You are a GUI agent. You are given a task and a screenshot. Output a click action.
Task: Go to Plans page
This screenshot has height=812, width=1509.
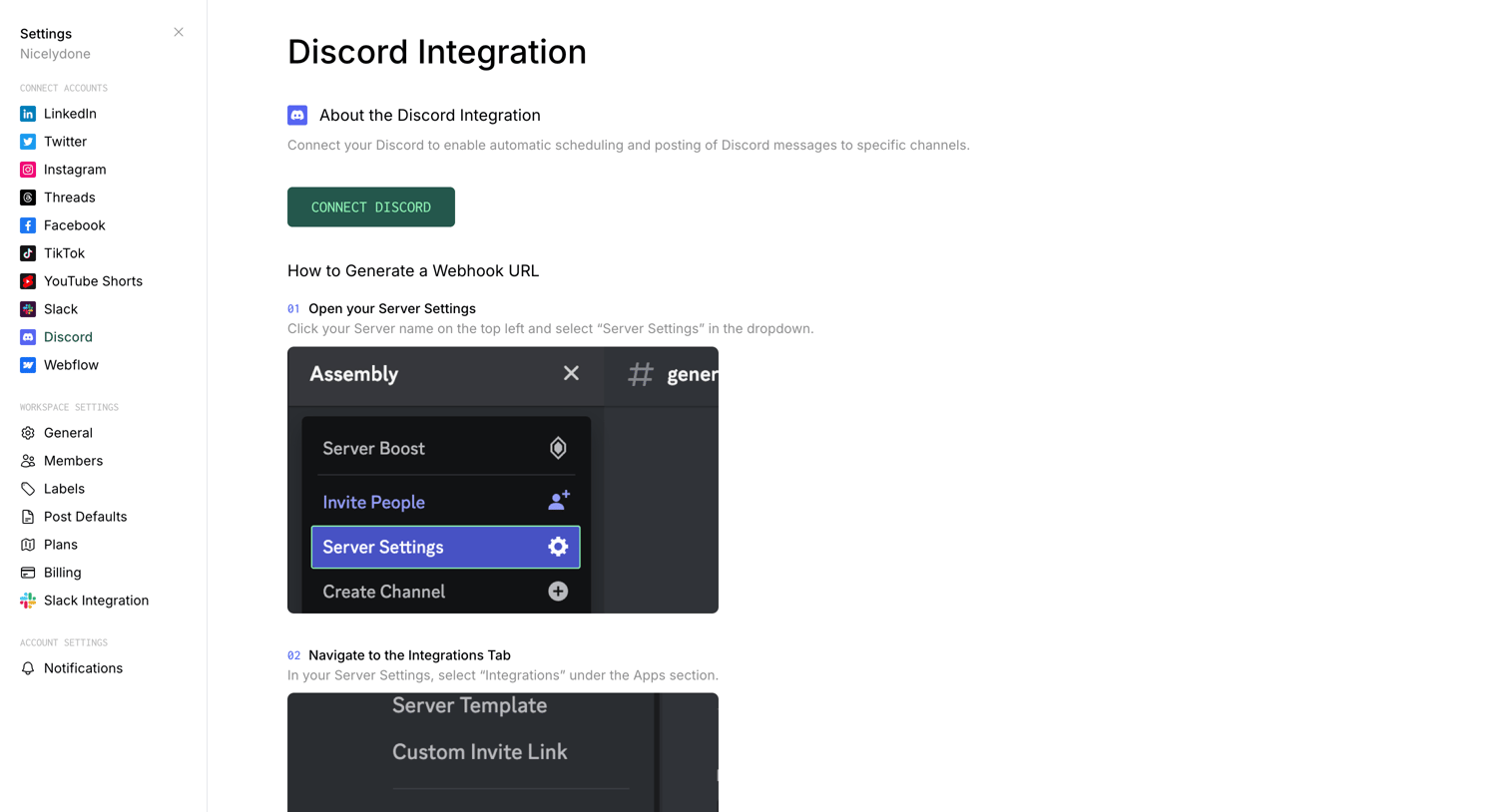click(61, 545)
